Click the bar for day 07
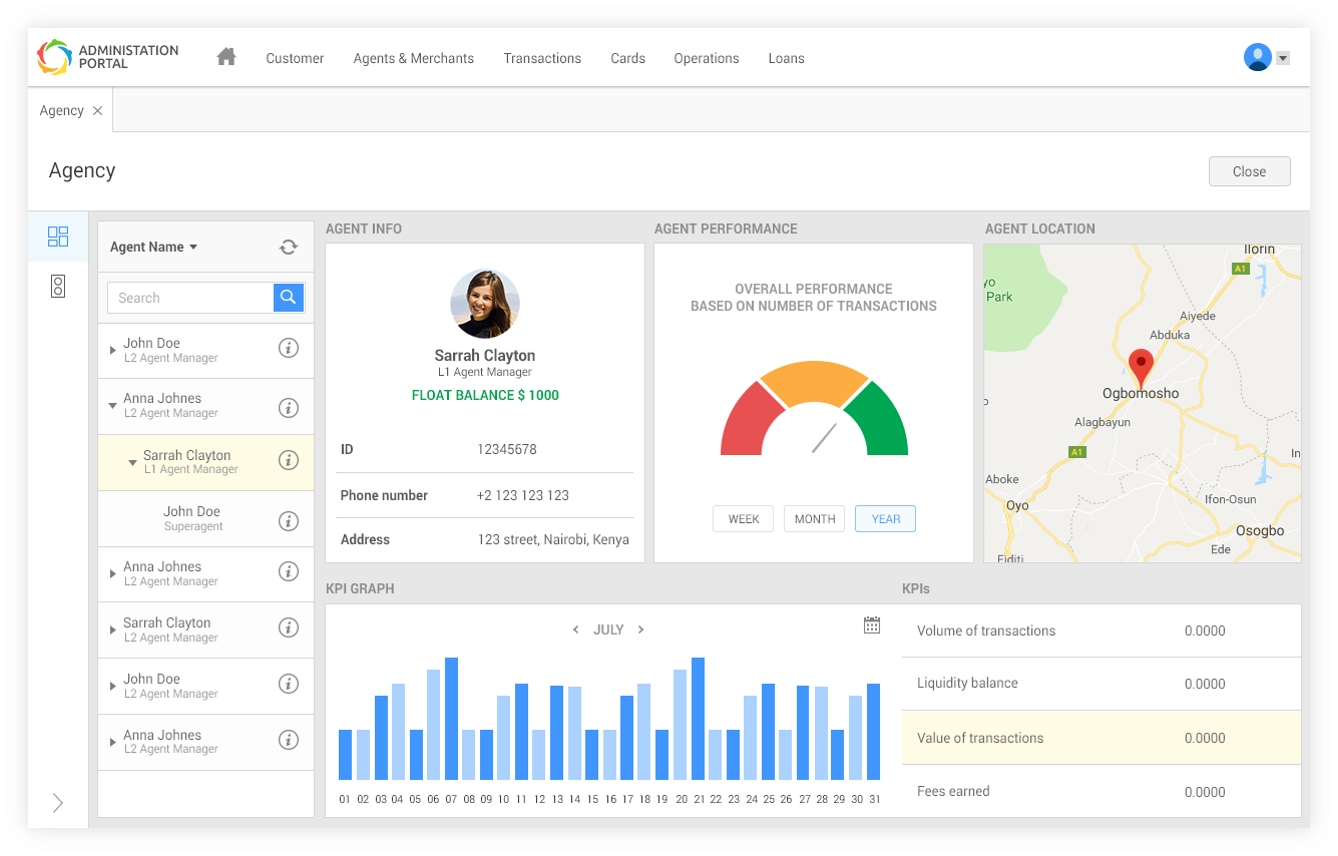The image size is (1338, 856). coord(451,718)
